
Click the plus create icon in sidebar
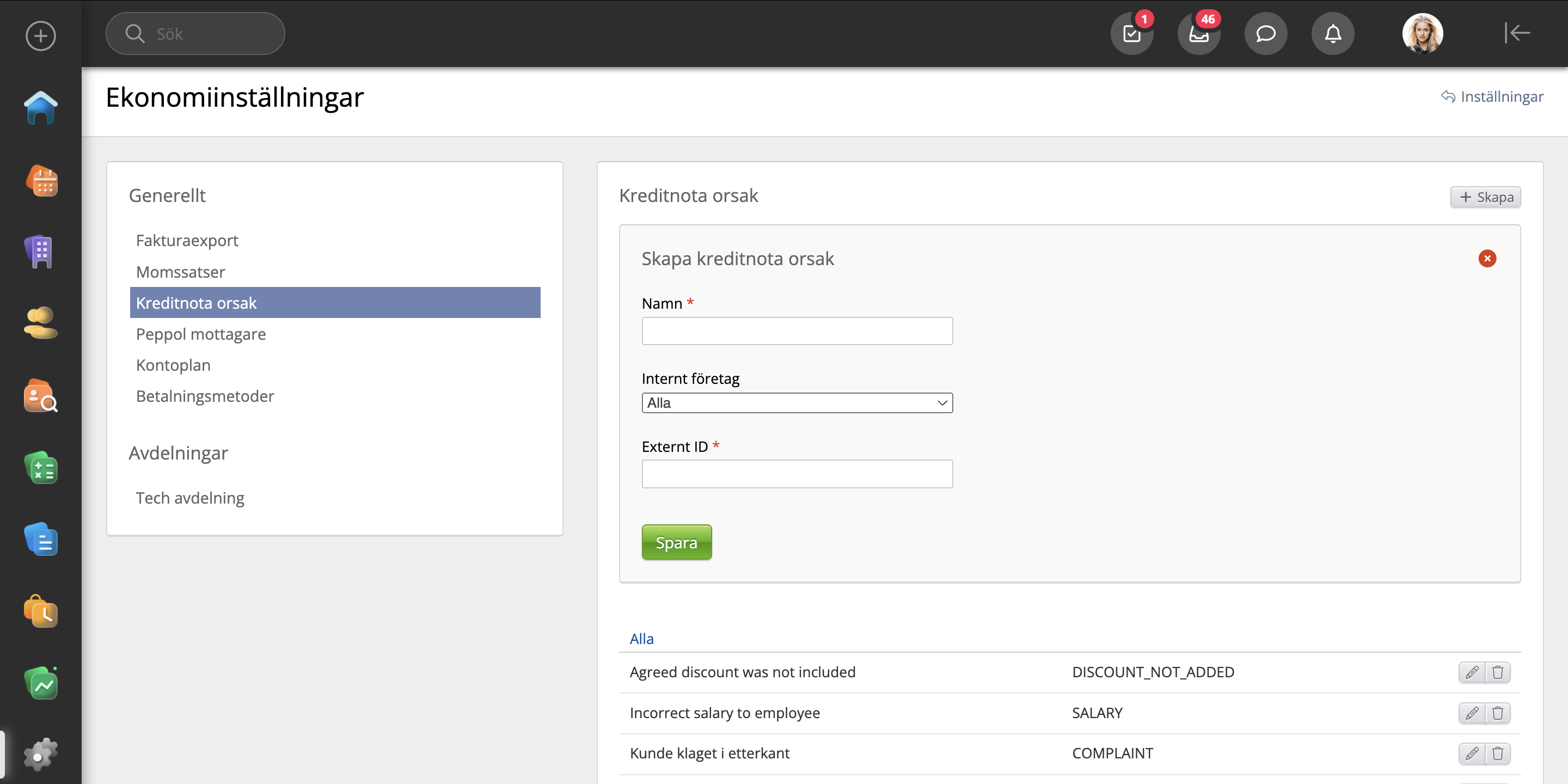pyautogui.click(x=40, y=35)
